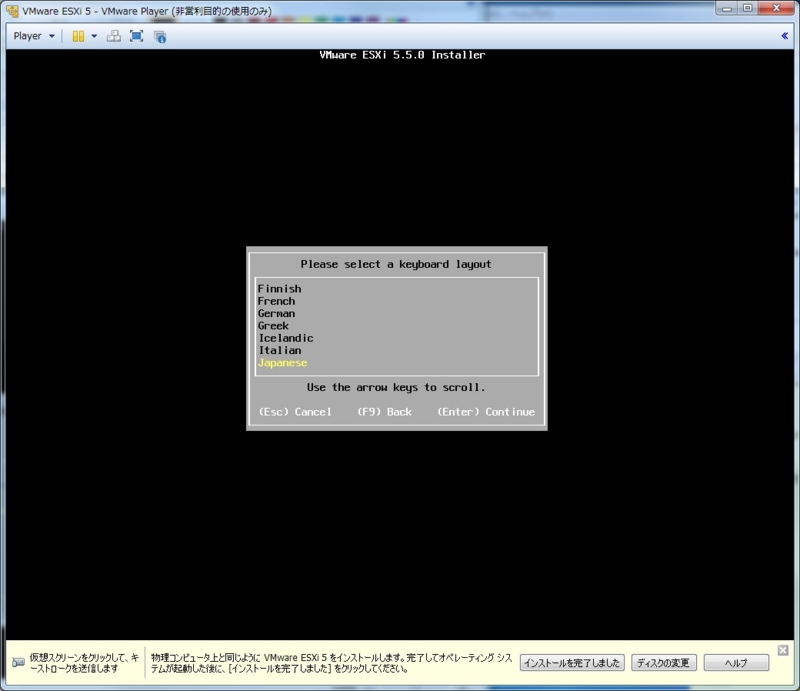Minimize the VMware Player window
Screen dimensions: 800x691
click(727, 8)
